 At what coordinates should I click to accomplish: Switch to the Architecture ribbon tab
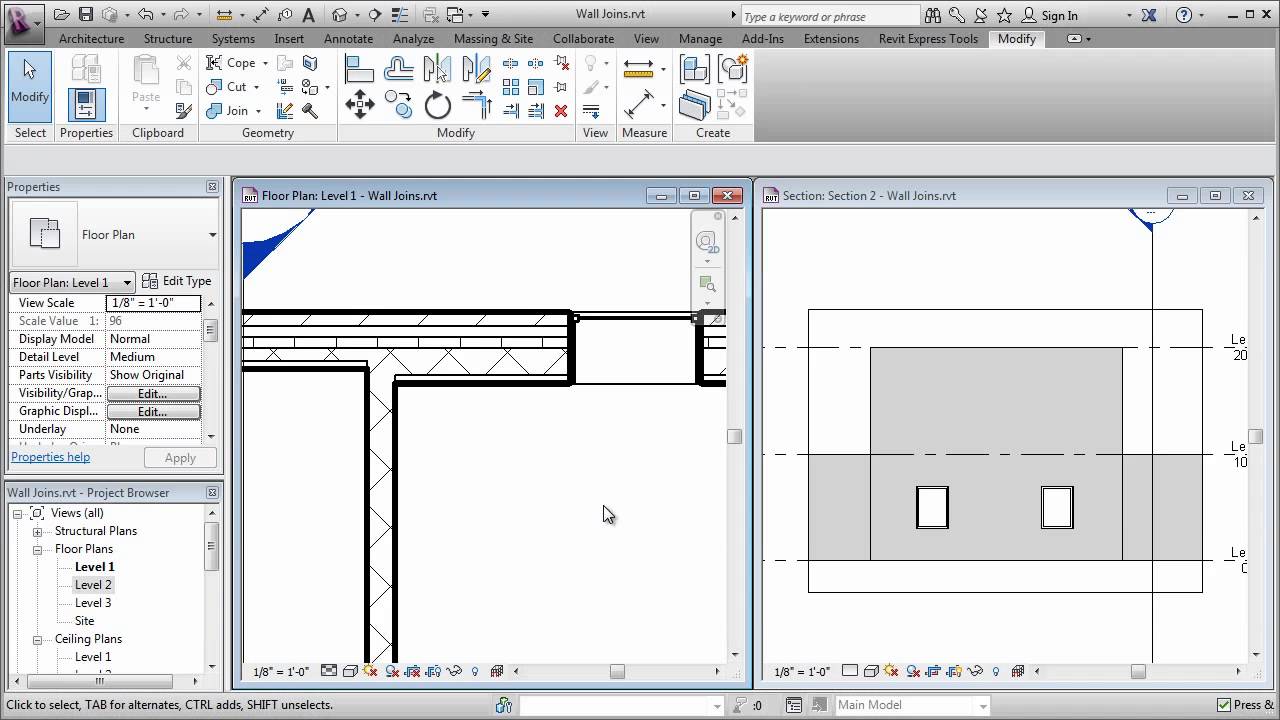[x=91, y=39]
